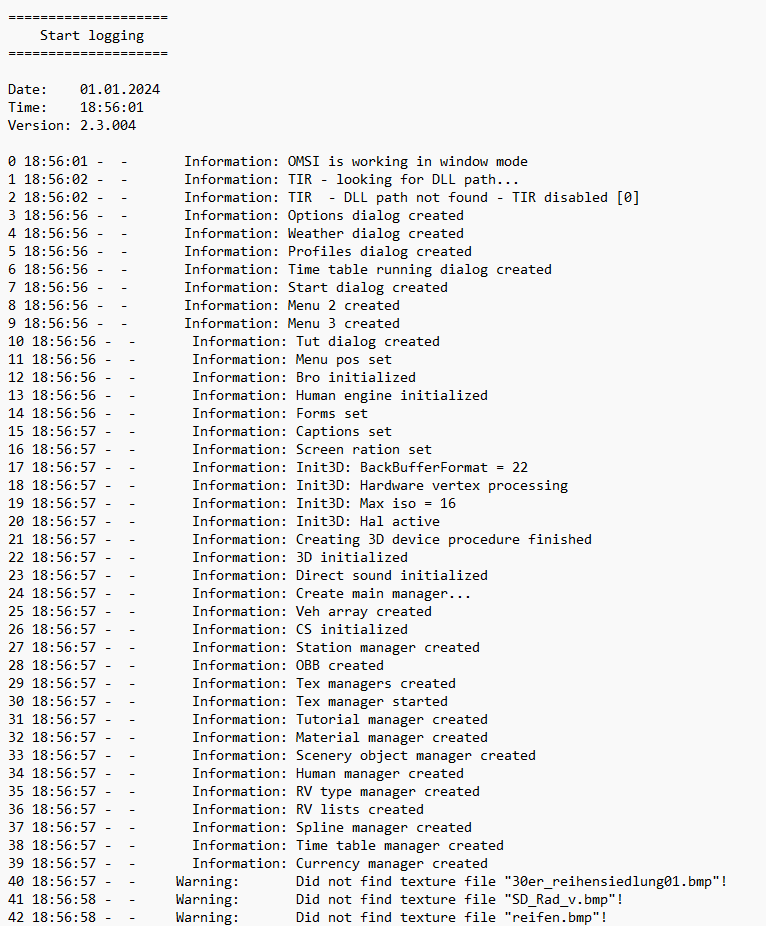Click the "Weather dialog created" line
Viewport: 766px width, 926px height.
point(375,233)
